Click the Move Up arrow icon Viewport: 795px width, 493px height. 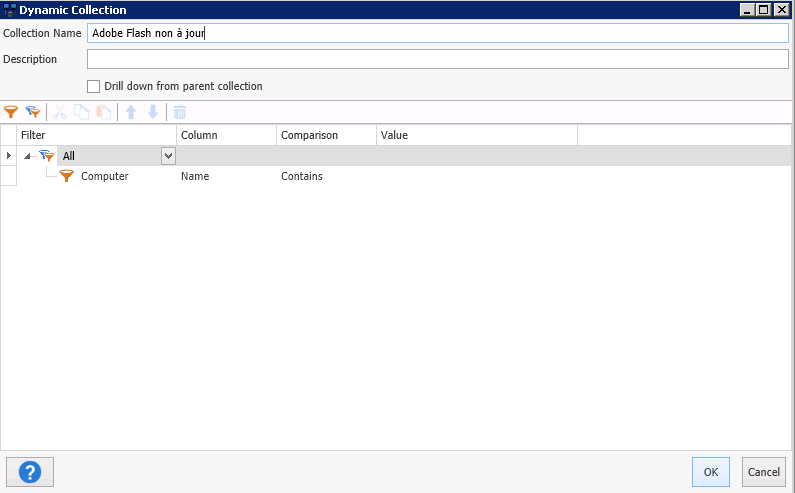coord(131,112)
